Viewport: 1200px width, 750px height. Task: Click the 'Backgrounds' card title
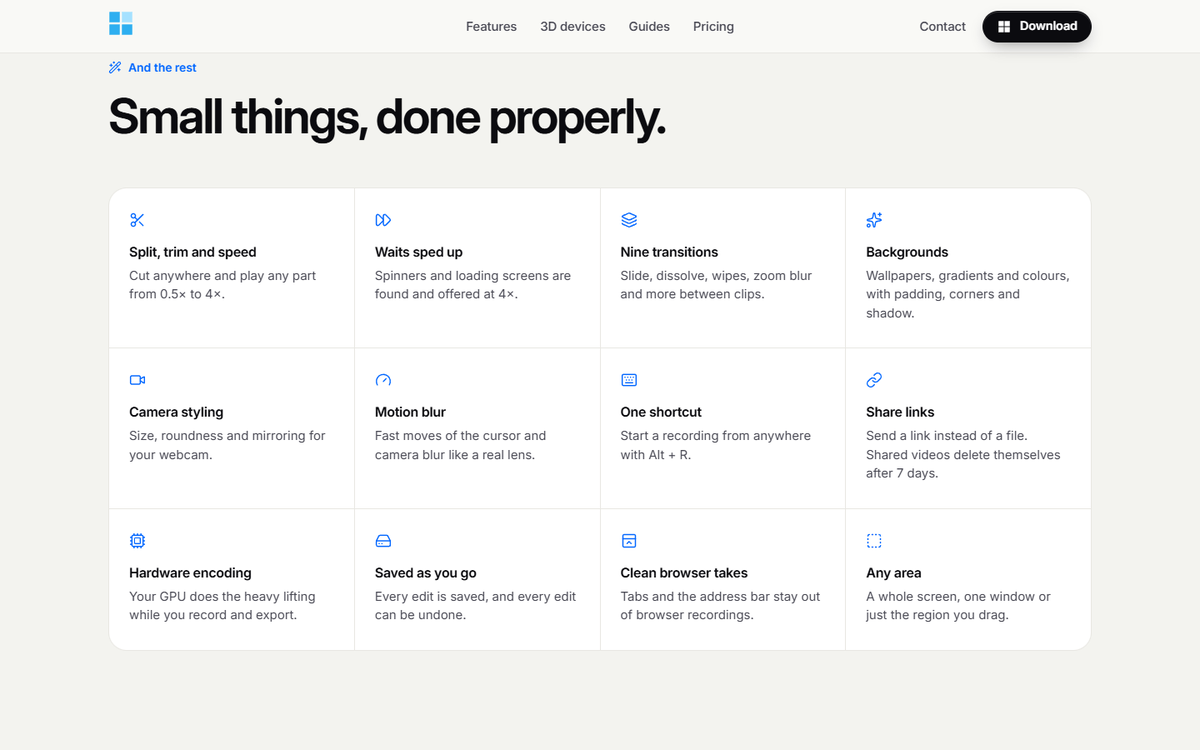click(x=907, y=252)
